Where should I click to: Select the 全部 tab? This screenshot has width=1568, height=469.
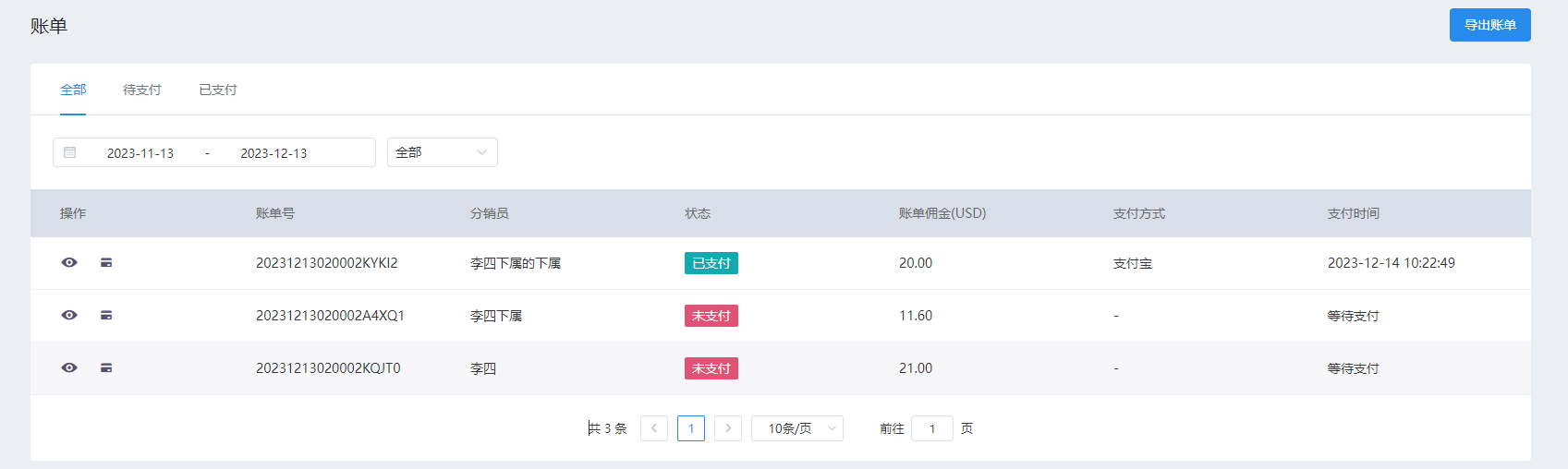pos(73,90)
